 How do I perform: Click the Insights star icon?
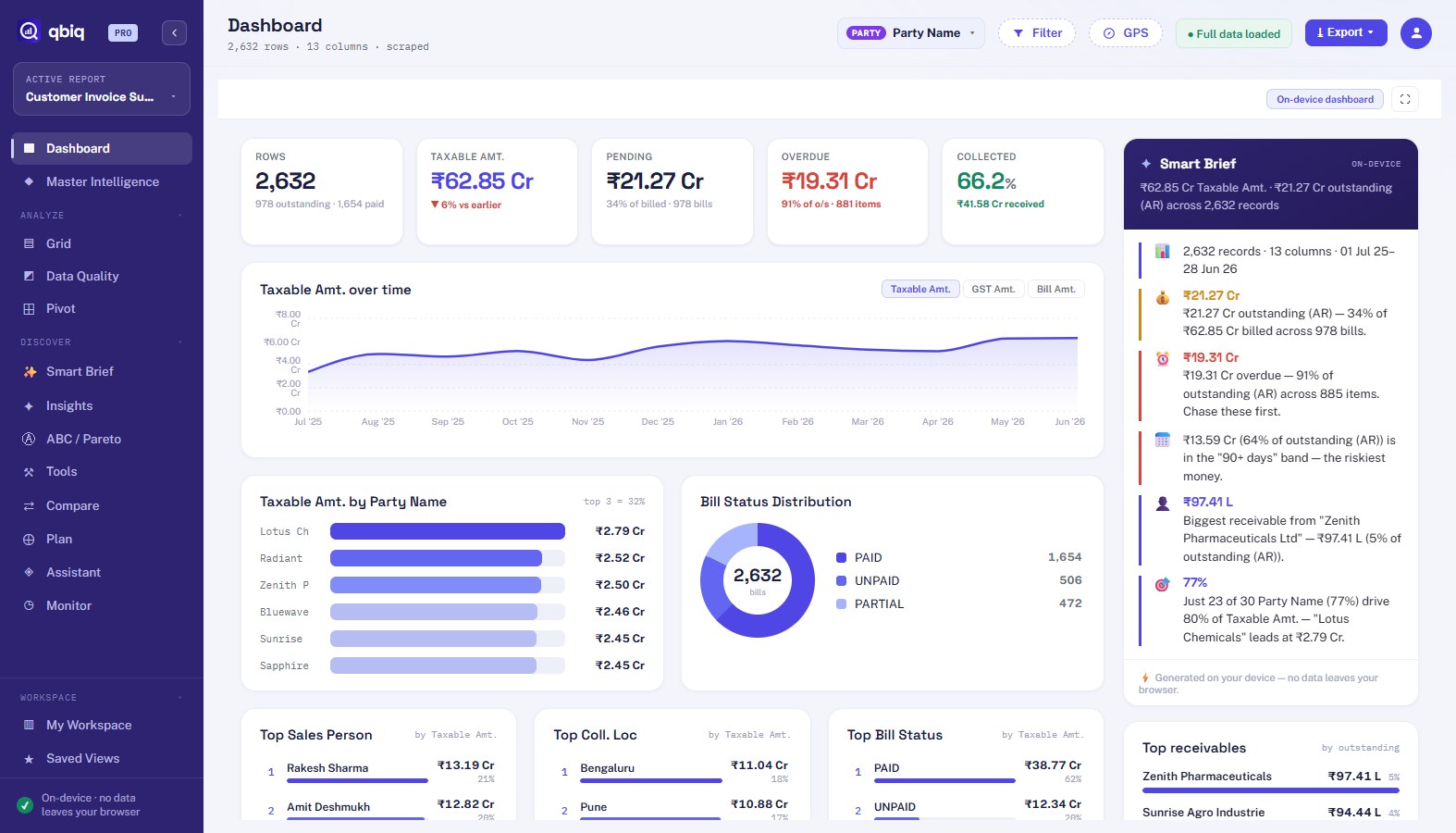[29, 405]
